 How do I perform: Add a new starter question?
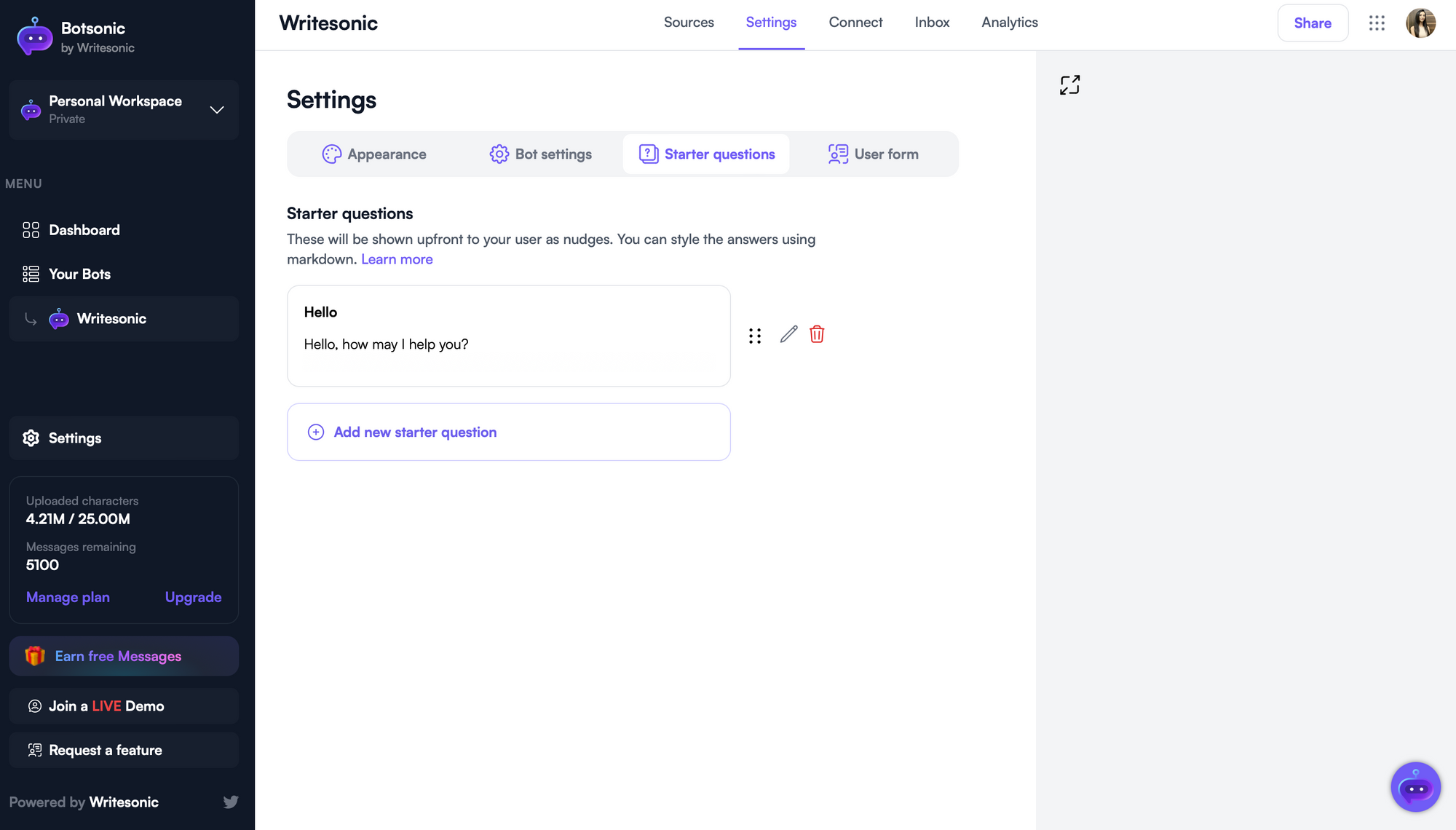(x=415, y=432)
